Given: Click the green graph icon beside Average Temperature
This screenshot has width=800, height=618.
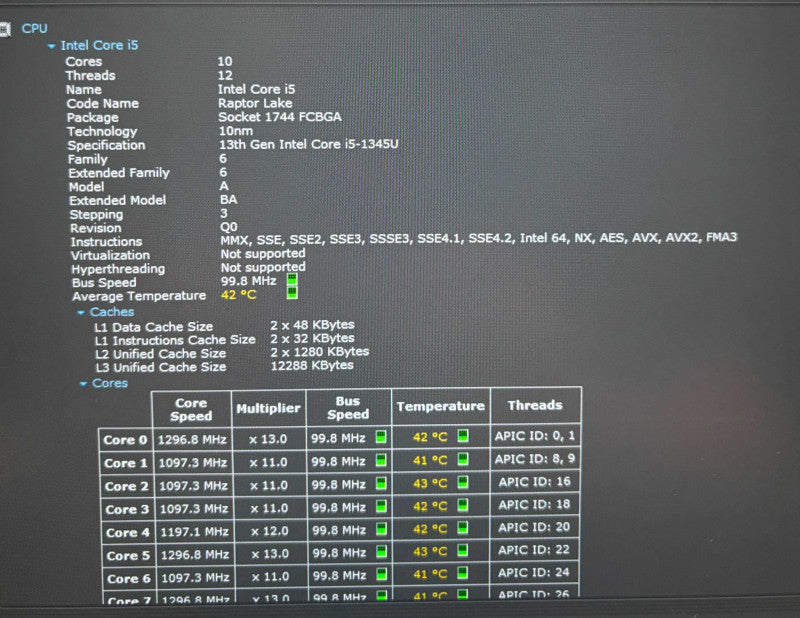Looking at the screenshot, I should 292,293.
